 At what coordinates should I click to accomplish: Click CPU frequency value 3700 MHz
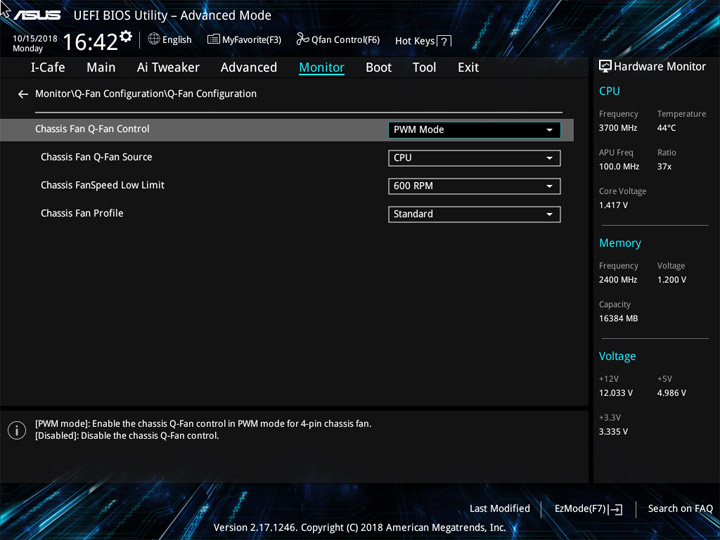[x=618, y=128]
